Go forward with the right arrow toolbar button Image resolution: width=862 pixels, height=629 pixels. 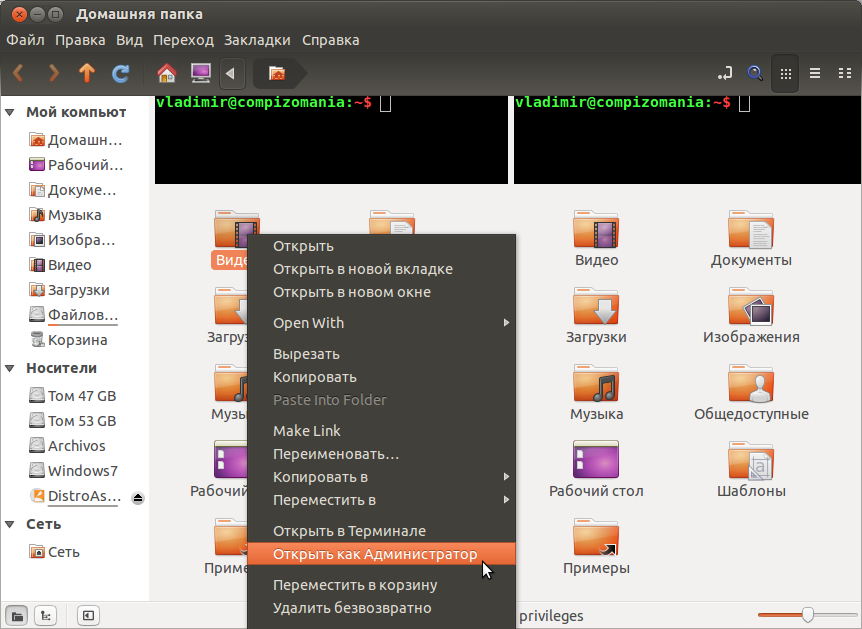pos(53,73)
